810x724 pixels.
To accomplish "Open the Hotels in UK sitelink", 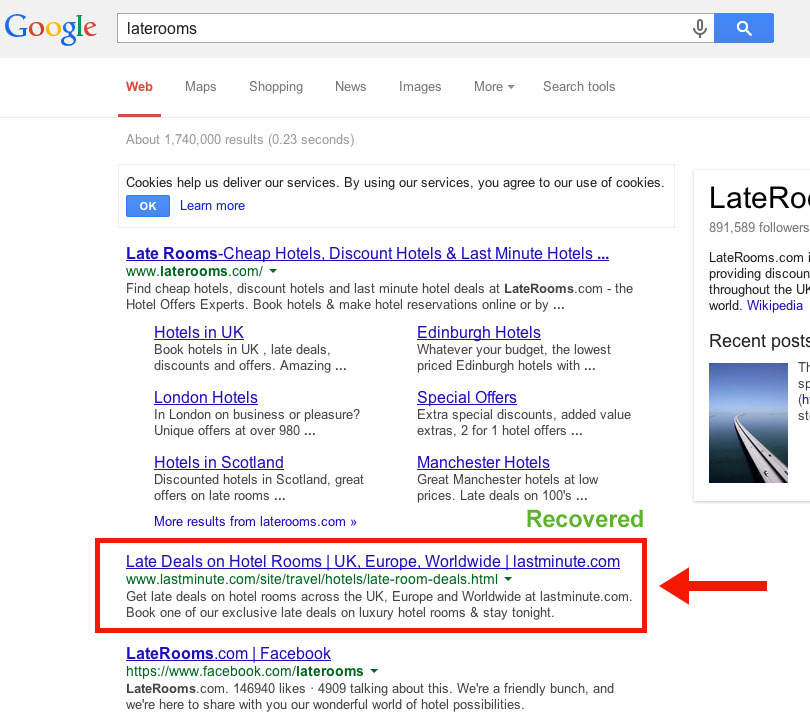I will (x=199, y=333).
